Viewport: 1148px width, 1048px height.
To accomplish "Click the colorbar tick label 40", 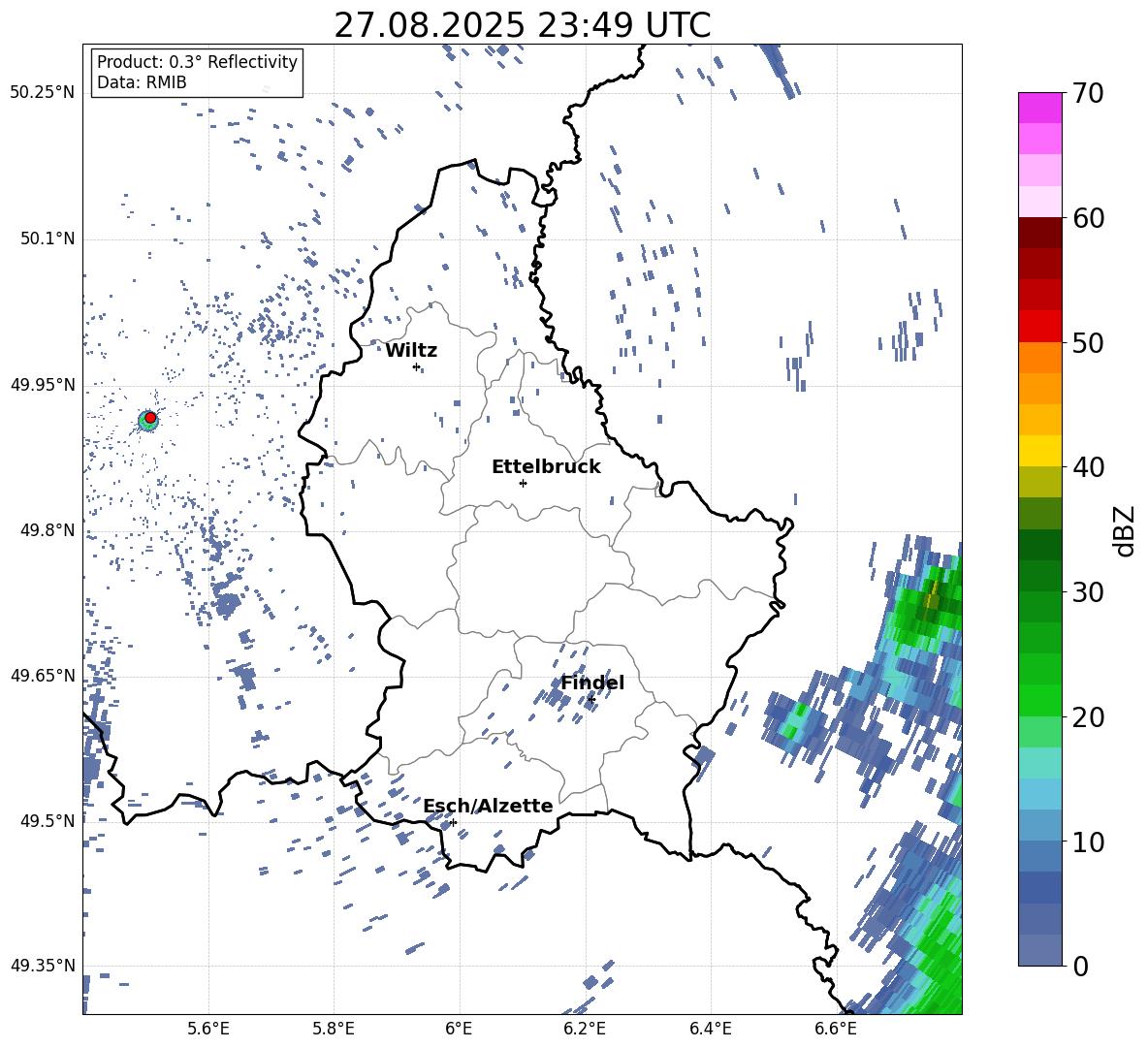I will 1087,467.
